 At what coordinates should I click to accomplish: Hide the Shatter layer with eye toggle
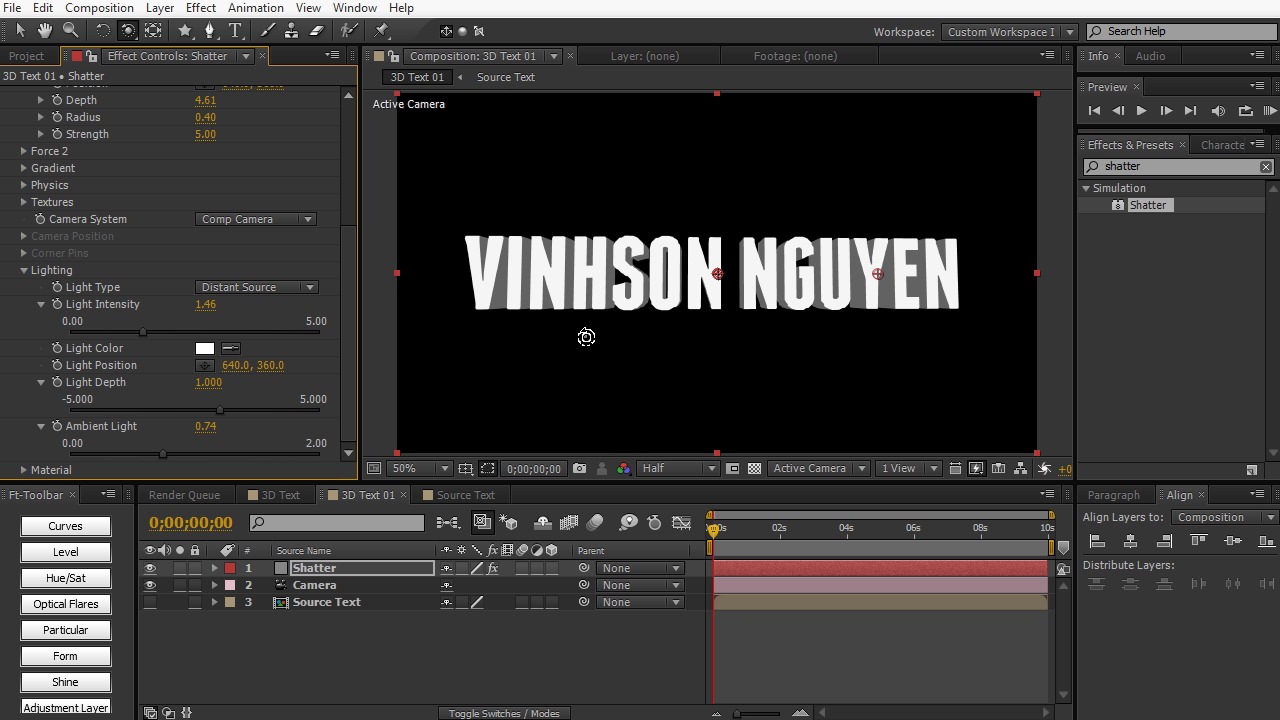[150, 568]
